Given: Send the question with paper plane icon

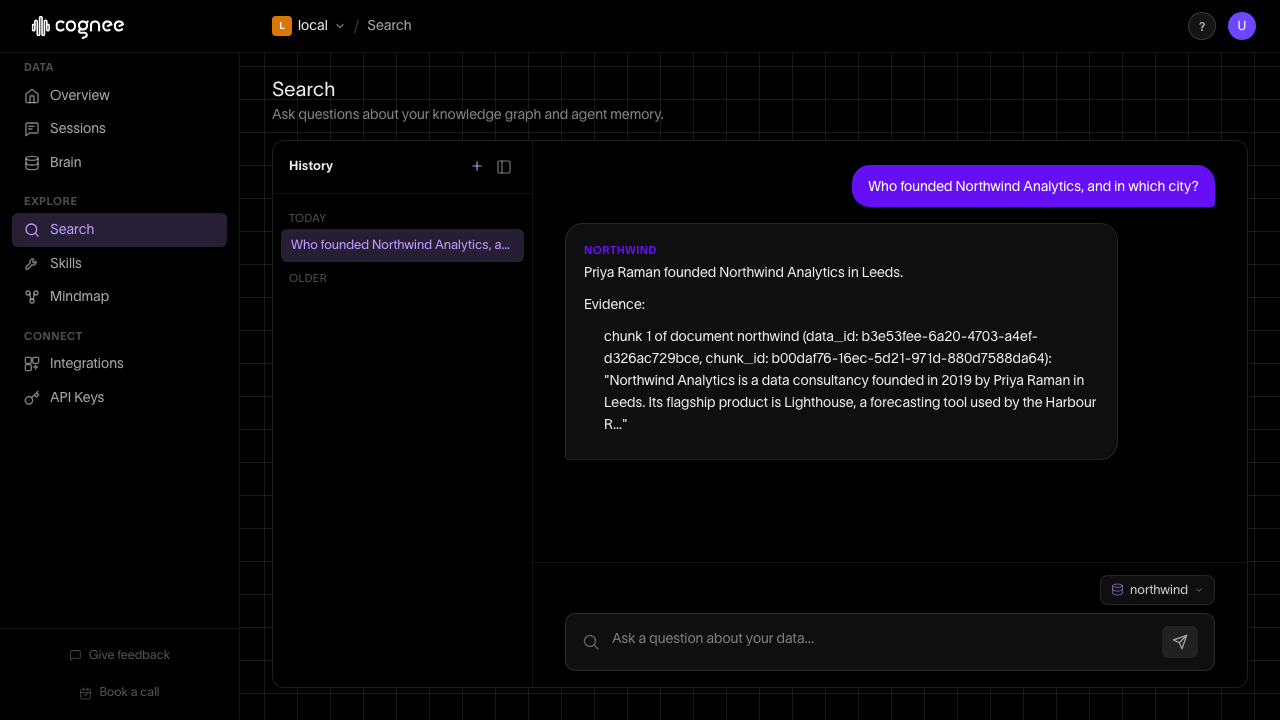Looking at the screenshot, I should point(1180,642).
